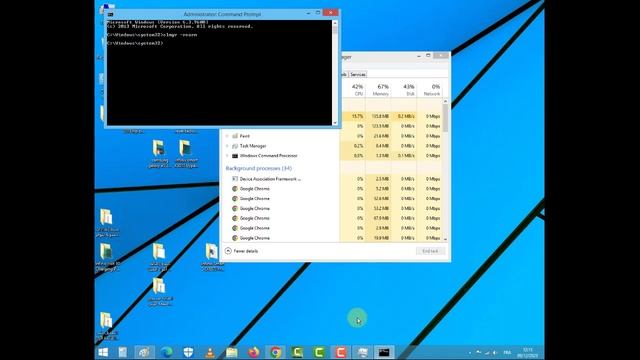
Task: Select the Windows Command Processor icon
Action: pos(235,156)
